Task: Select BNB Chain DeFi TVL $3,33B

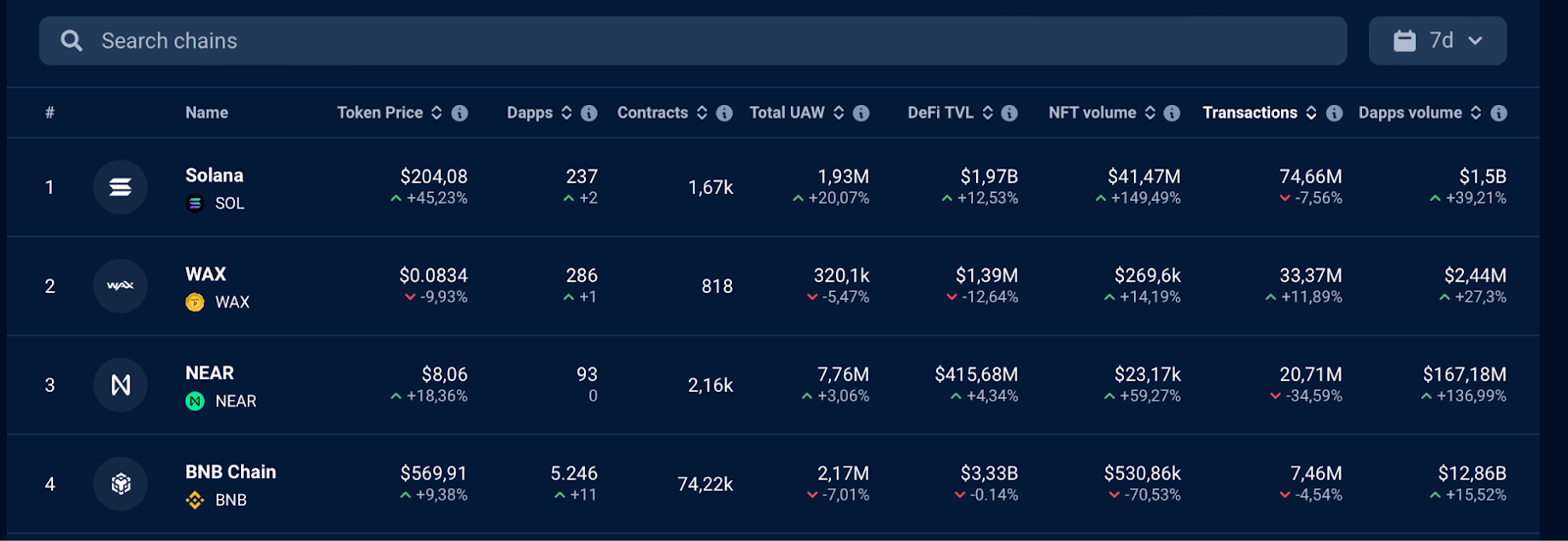Action: pos(989,473)
